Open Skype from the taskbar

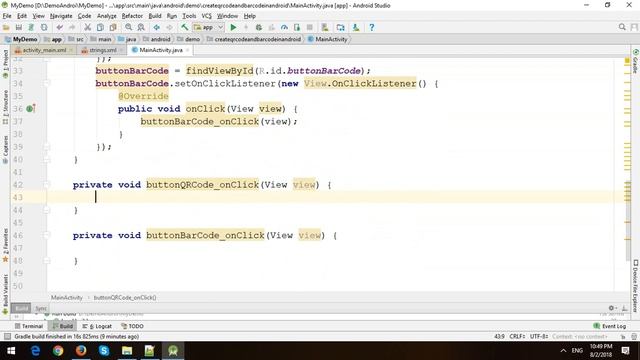pos(104,351)
